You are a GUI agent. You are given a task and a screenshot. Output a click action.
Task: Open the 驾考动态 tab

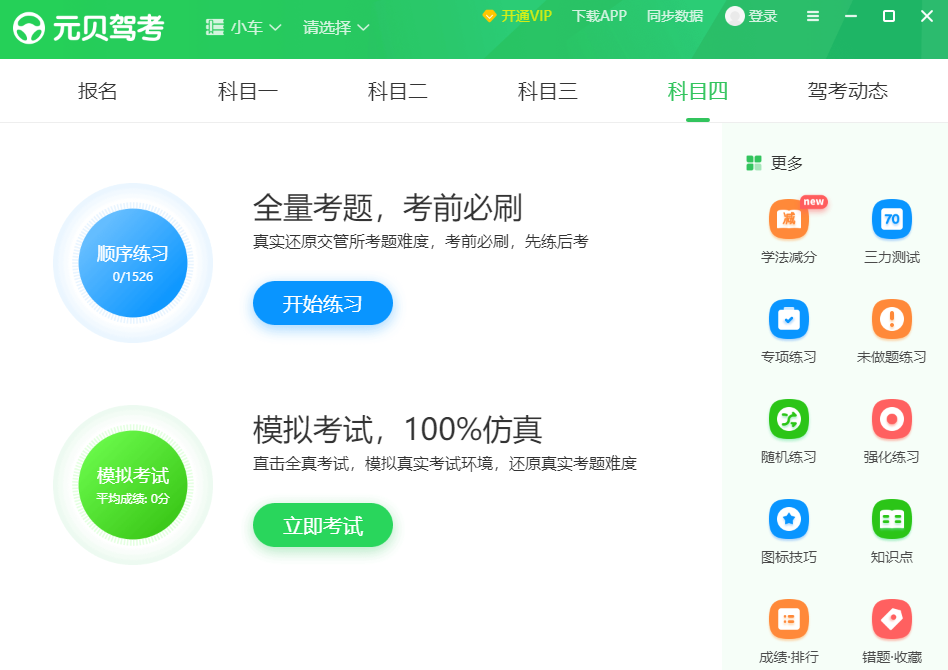(x=848, y=91)
